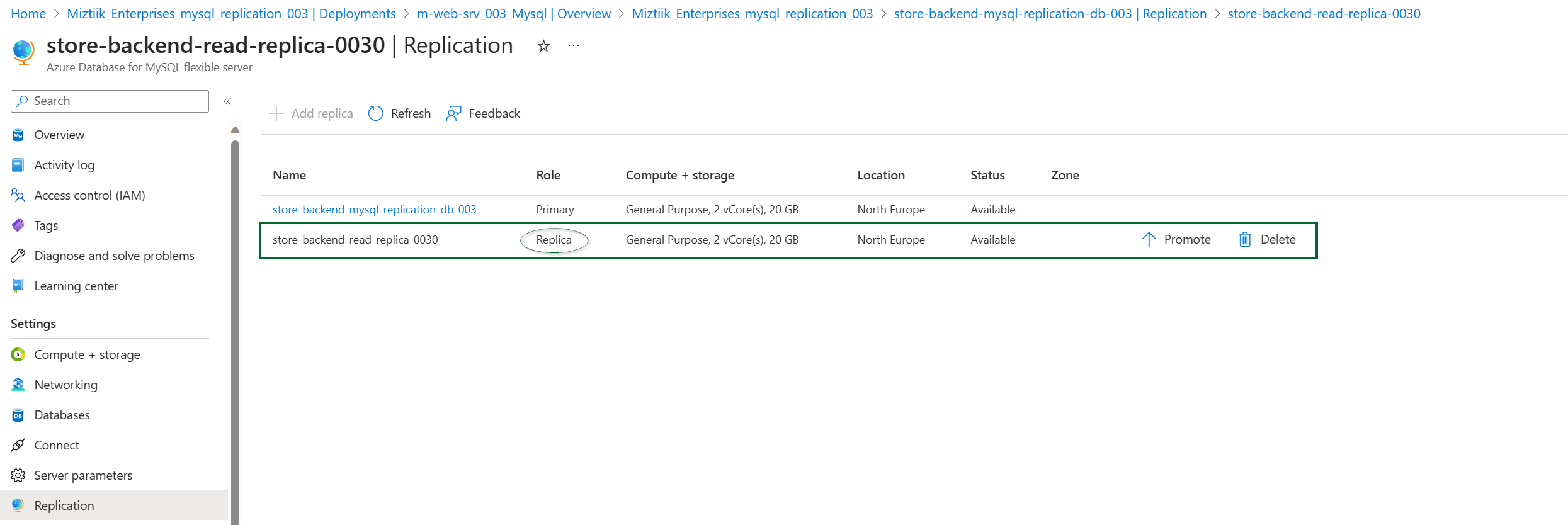
Task: Click store-backend-read-replica-0030 name cell
Action: [355, 240]
